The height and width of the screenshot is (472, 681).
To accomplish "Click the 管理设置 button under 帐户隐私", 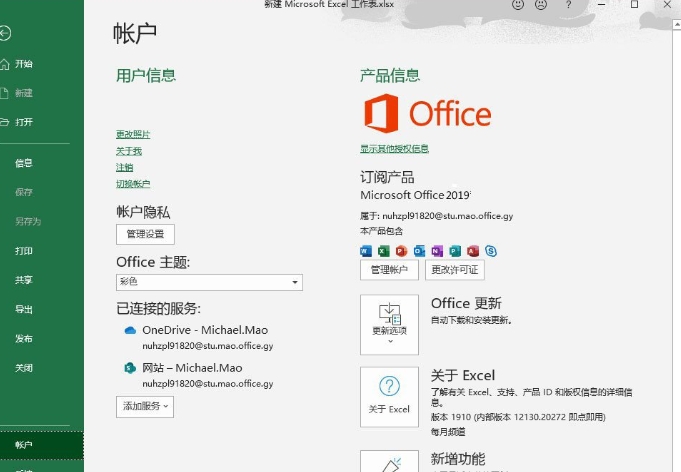I will click(x=145, y=234).
